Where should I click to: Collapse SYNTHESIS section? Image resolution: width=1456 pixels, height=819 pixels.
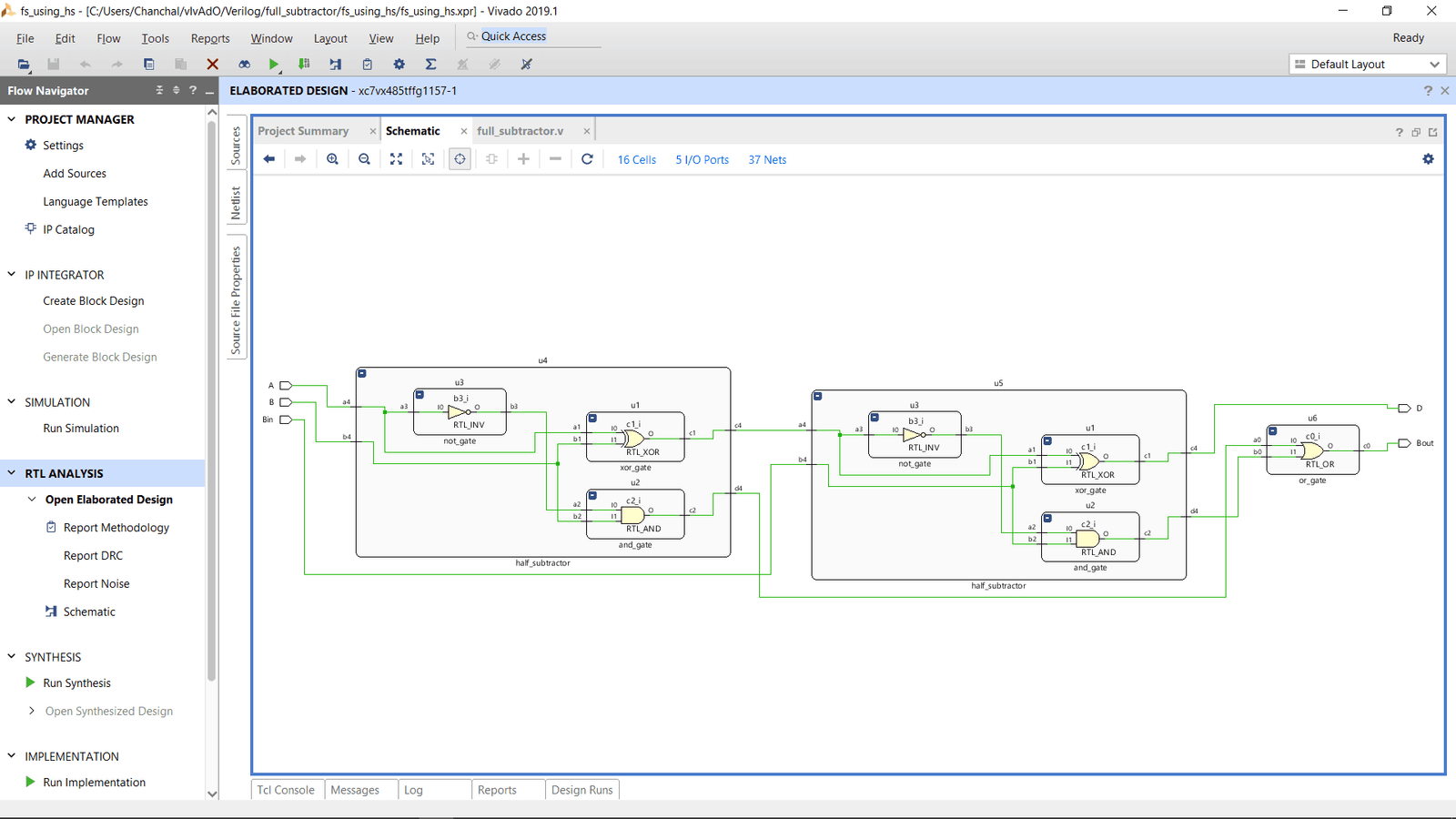pyautogui.click(x=12, y=656)
